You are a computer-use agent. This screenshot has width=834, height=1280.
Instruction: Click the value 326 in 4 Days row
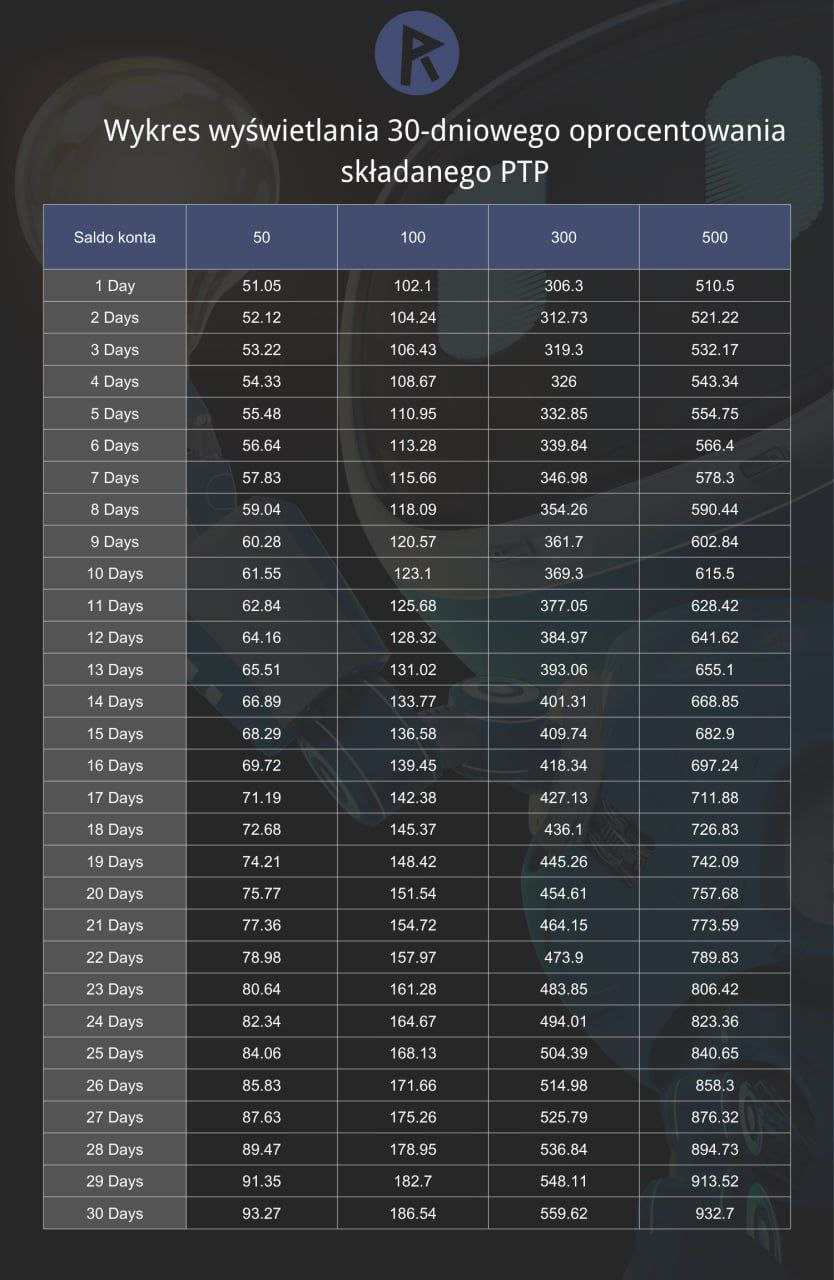pos(564,382)
